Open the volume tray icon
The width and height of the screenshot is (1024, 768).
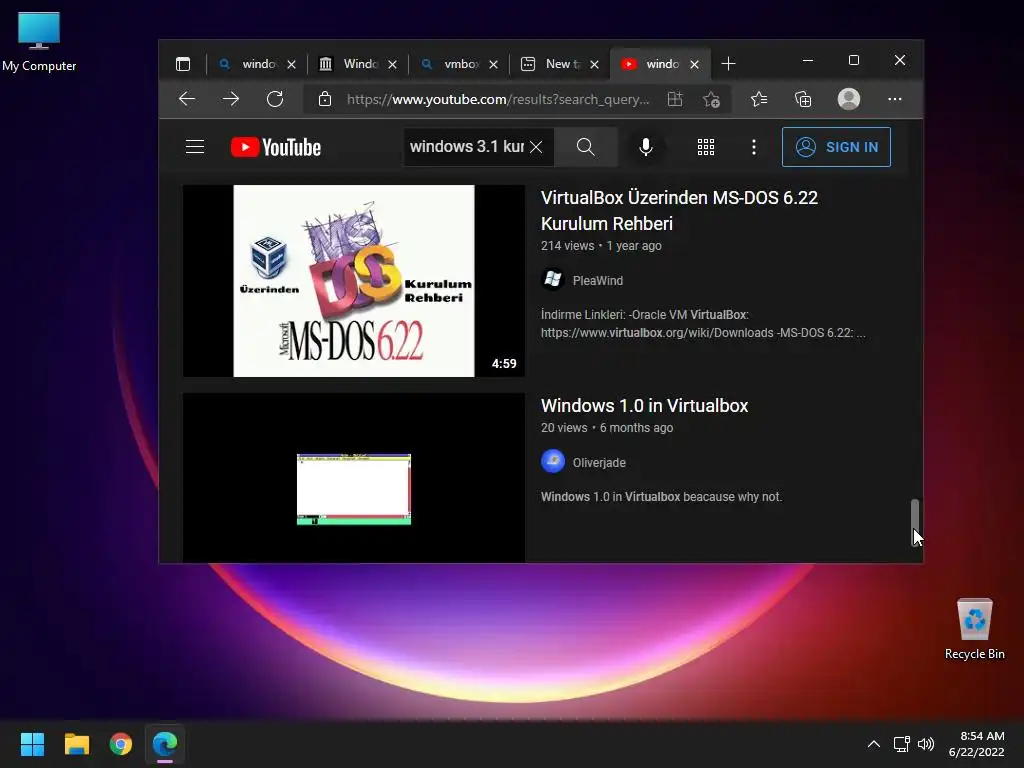926,744
